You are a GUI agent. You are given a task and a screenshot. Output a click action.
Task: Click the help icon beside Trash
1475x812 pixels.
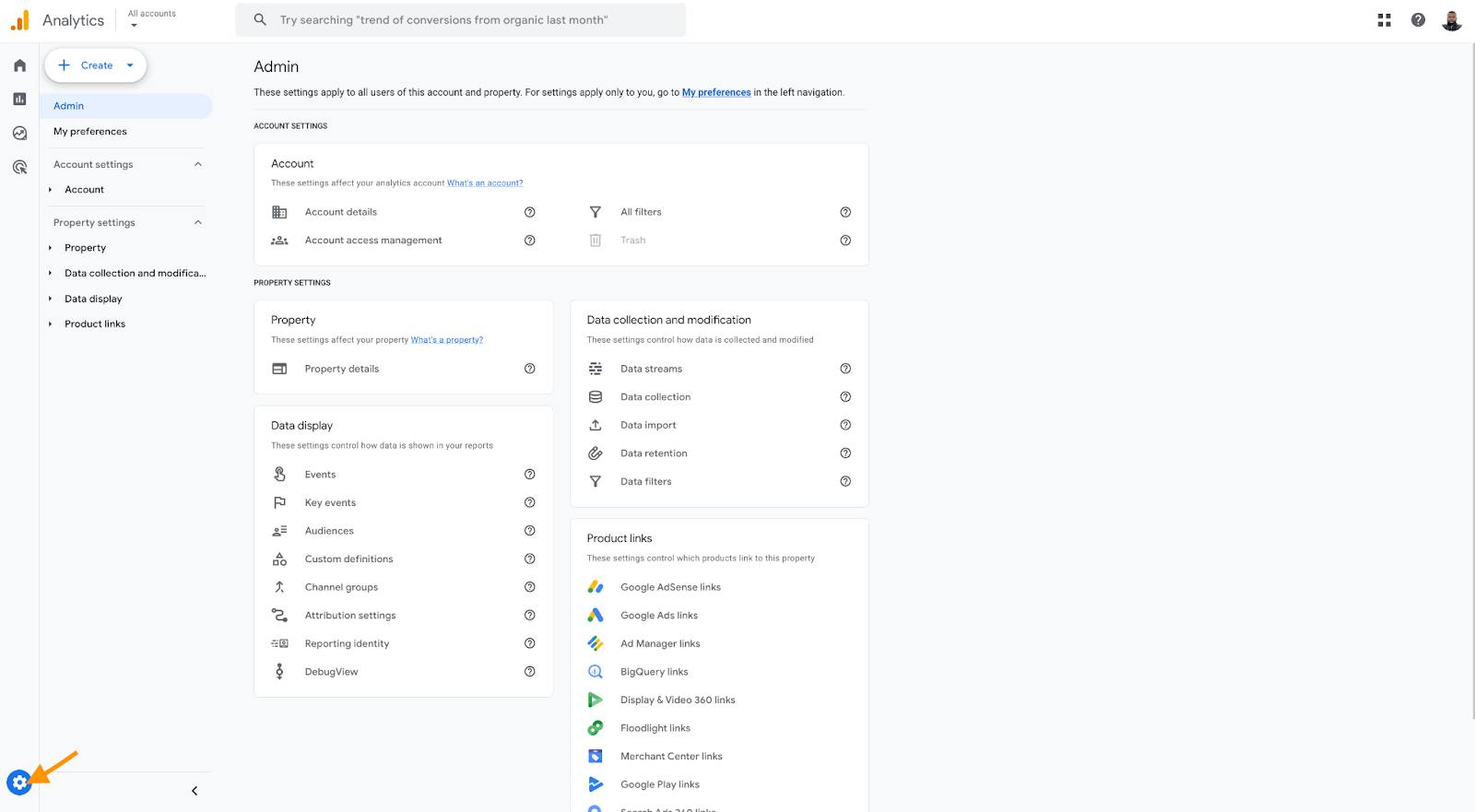point(845,241)
